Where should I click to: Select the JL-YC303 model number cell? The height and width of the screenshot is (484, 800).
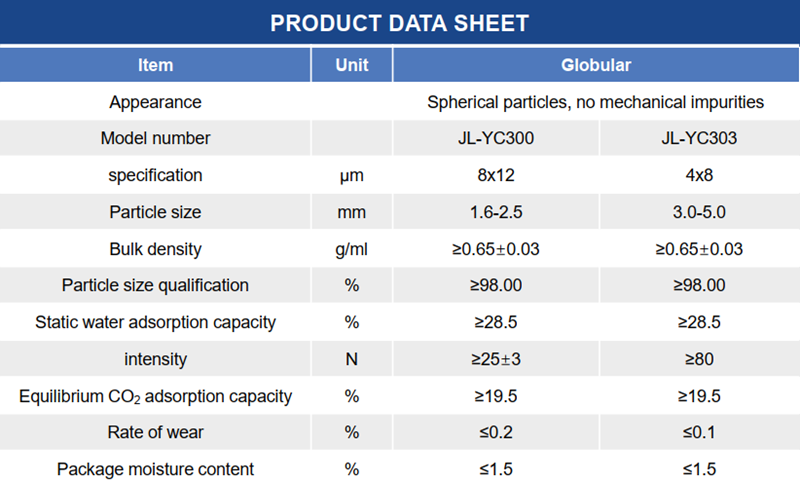pos(700,139)
